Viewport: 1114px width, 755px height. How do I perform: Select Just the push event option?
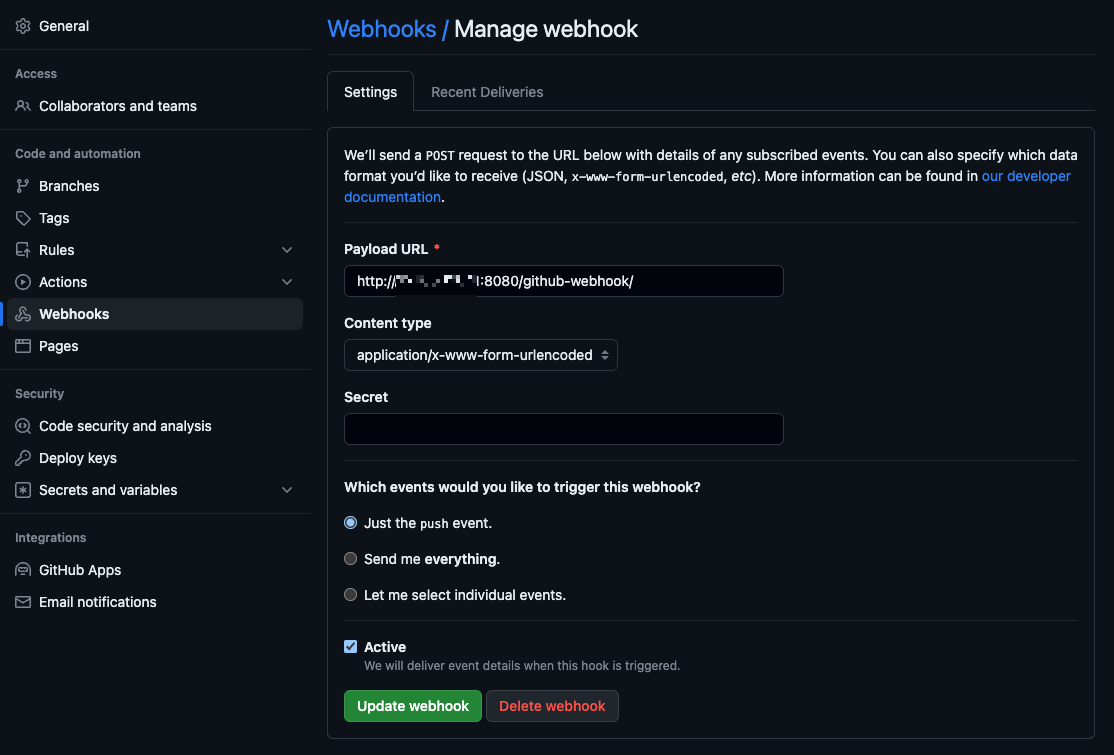(350, 523)
